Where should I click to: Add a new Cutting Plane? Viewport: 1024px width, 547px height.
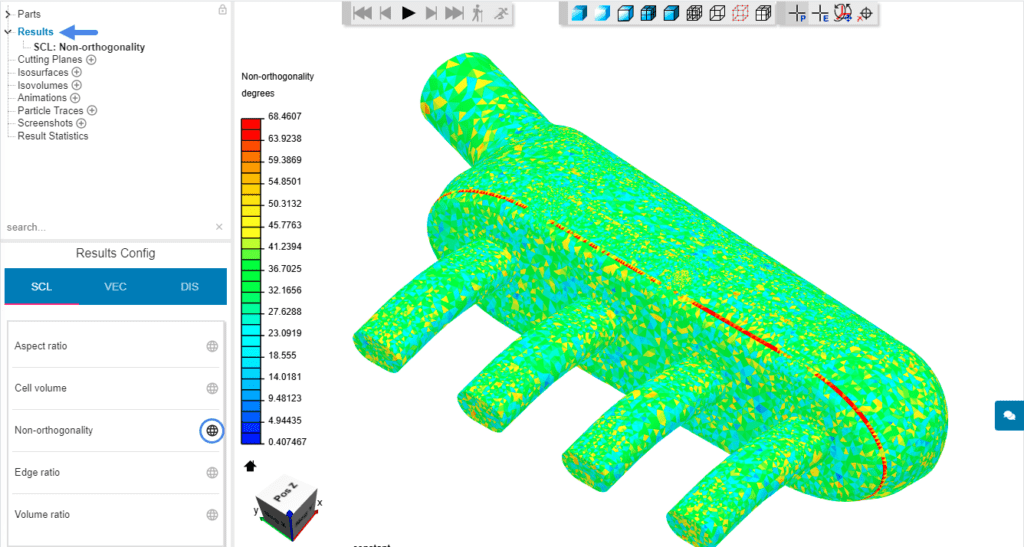tap(91, 60)
